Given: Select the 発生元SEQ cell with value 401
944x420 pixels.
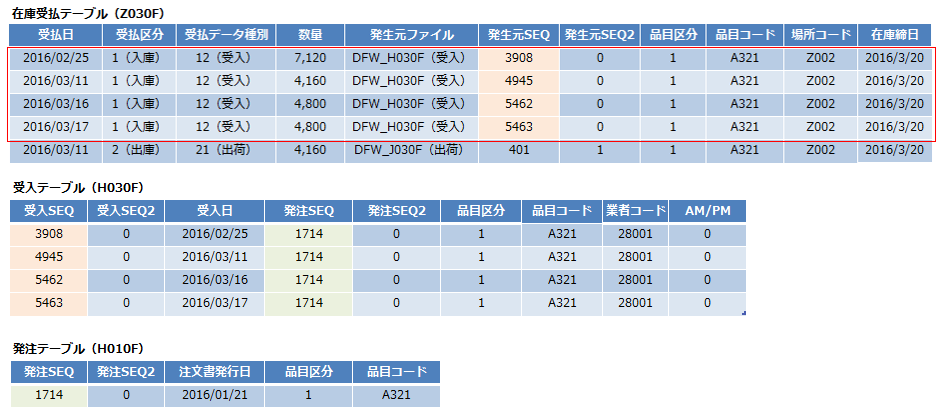Looking at the screenshot, I should (x=518, y=150).
